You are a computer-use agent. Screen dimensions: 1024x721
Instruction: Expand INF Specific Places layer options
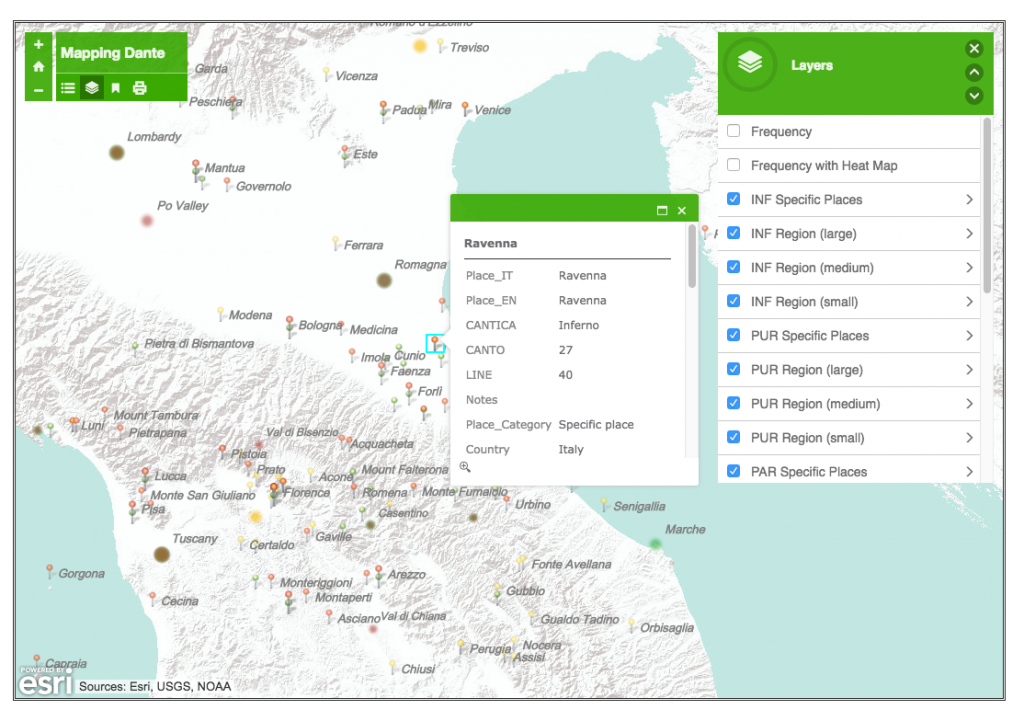coord(969,200)
